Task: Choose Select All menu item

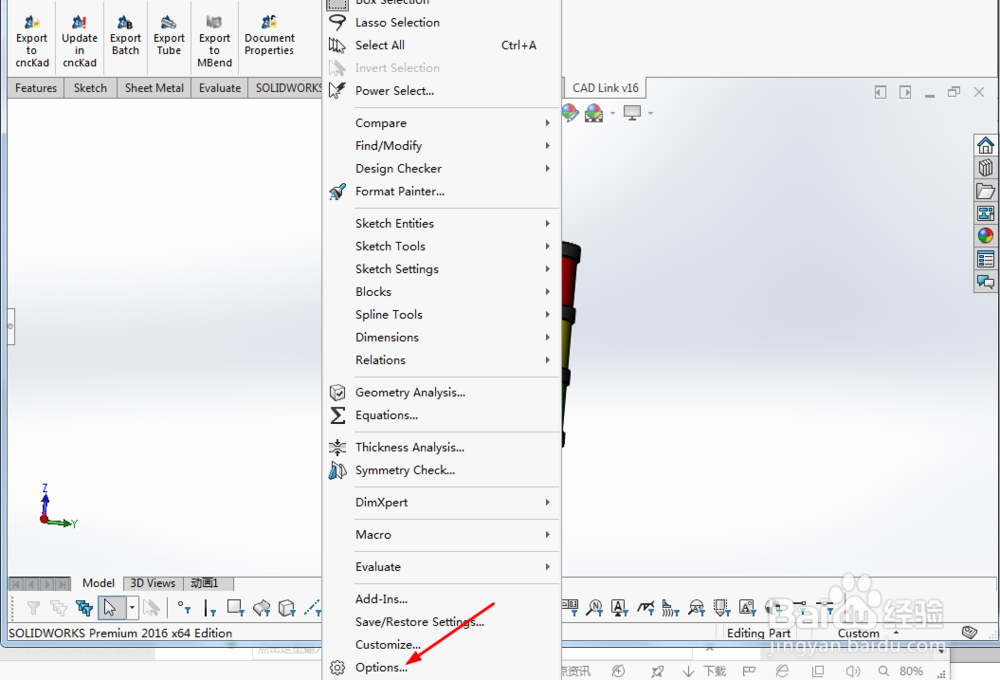Action: (x=441, y=45)
